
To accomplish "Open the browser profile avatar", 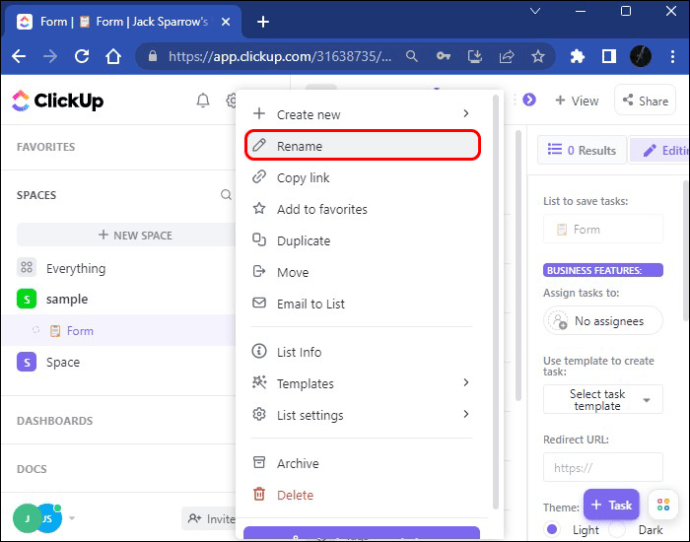I will (640, 56).
